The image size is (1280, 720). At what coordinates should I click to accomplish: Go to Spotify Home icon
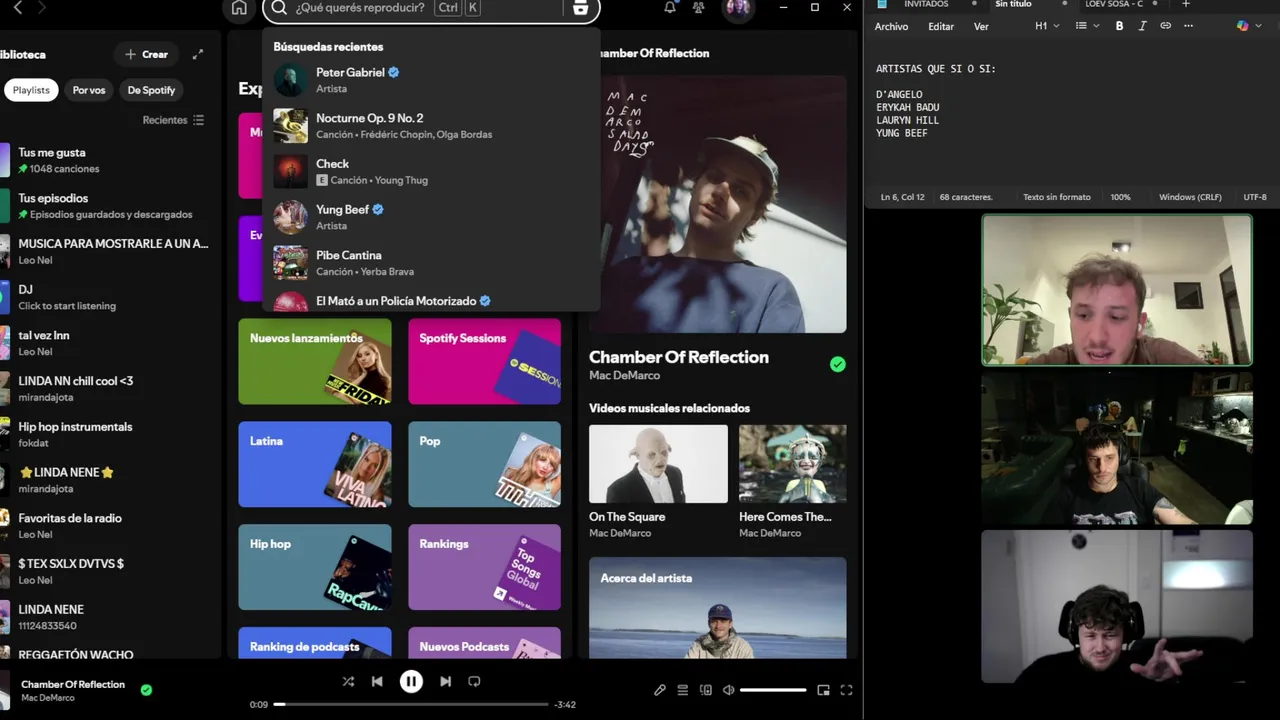point(239,8)
